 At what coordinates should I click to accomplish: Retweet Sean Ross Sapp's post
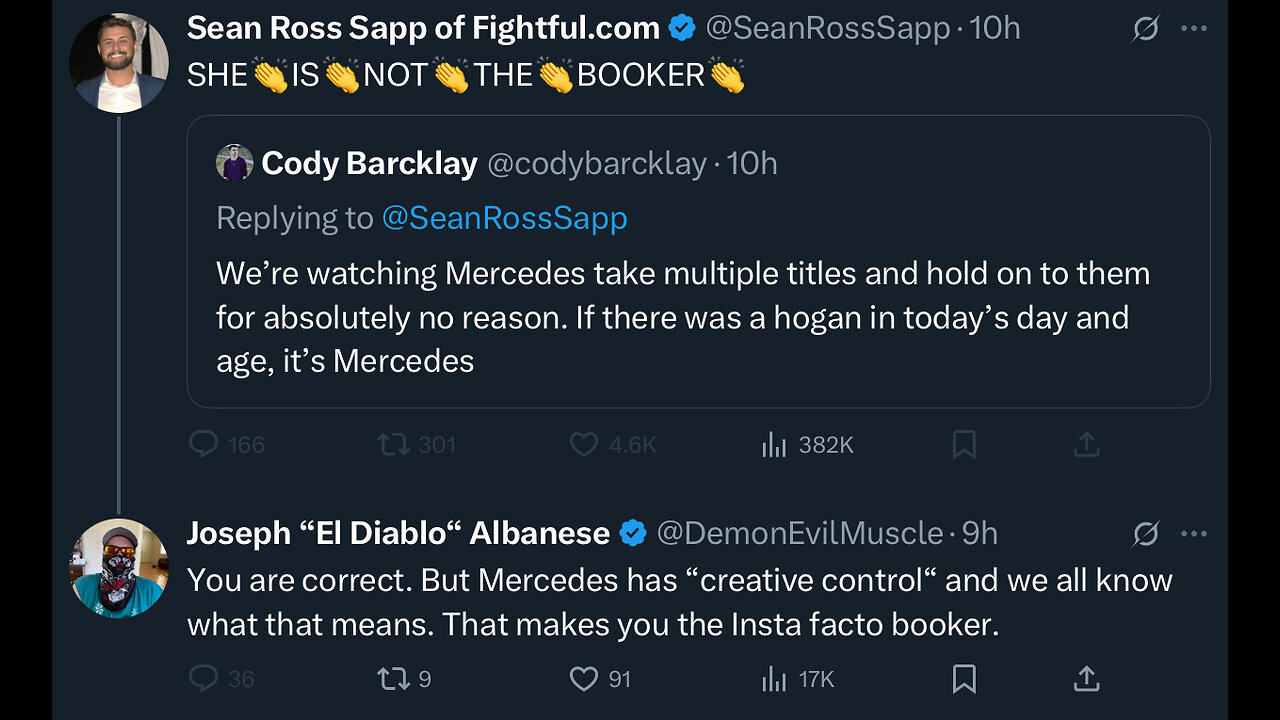pyautogui.click(x=393, y=444)
